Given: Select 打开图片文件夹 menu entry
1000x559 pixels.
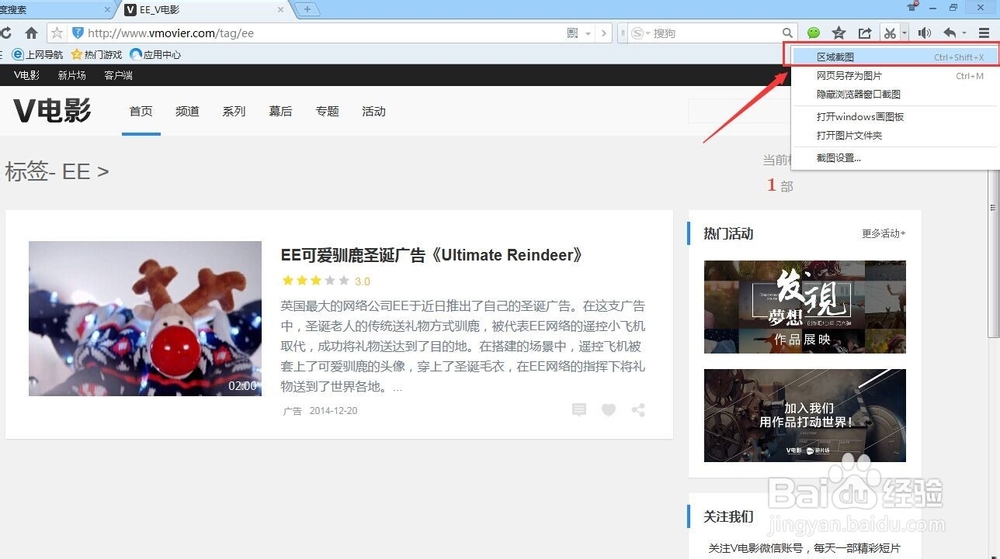Looking at the screenshot, I should [895, 135].
